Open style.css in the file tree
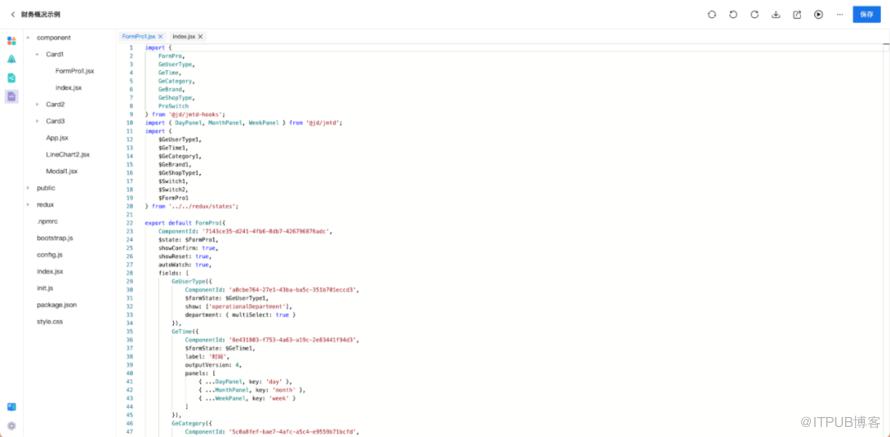 50,321
